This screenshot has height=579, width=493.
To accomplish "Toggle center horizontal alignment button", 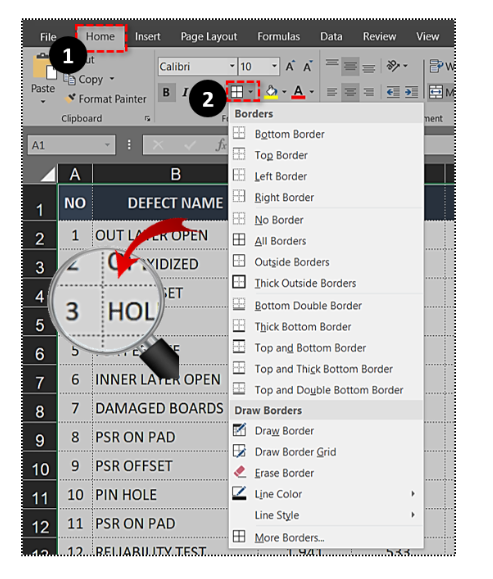I will [x=350, y=92].
